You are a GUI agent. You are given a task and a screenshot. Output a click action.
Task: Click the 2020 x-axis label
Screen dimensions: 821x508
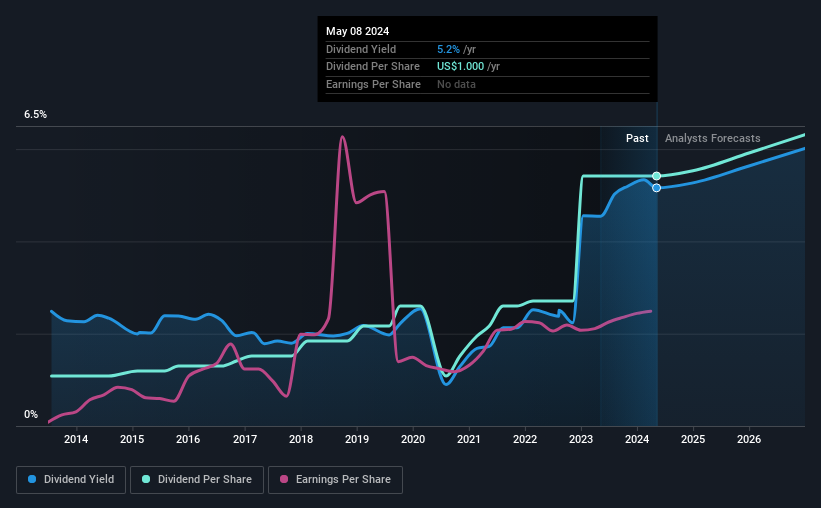[x=413, y=439]
